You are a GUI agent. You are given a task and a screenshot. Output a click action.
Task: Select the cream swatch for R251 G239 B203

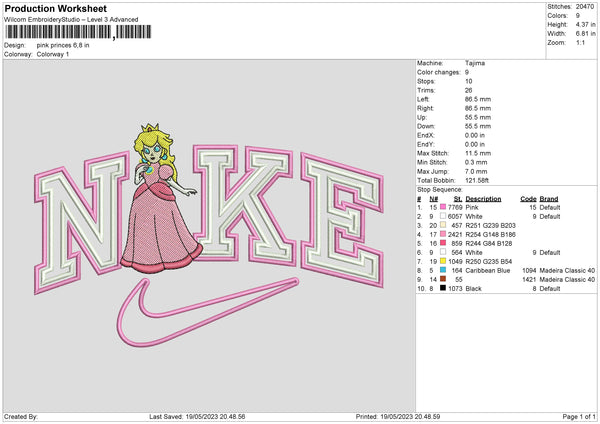coord(443,225)
